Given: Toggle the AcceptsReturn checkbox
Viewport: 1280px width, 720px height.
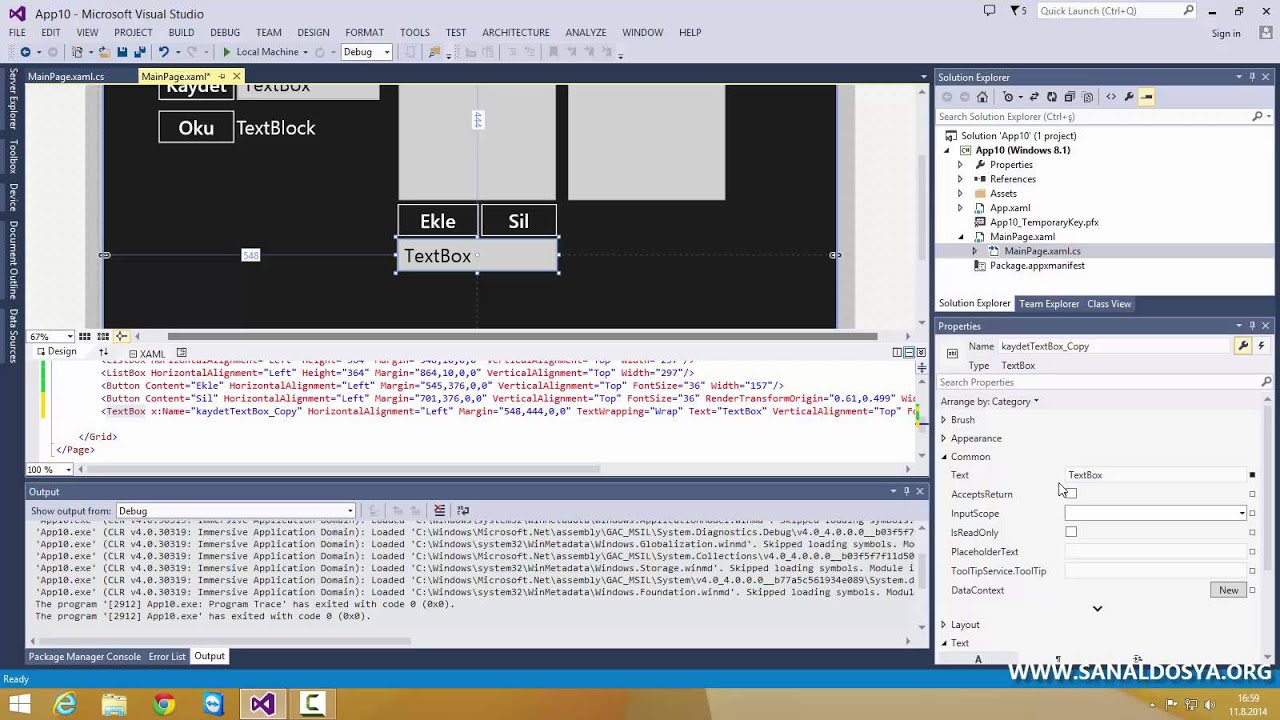Looking at the screenshot, I should tap(1071, 493).
